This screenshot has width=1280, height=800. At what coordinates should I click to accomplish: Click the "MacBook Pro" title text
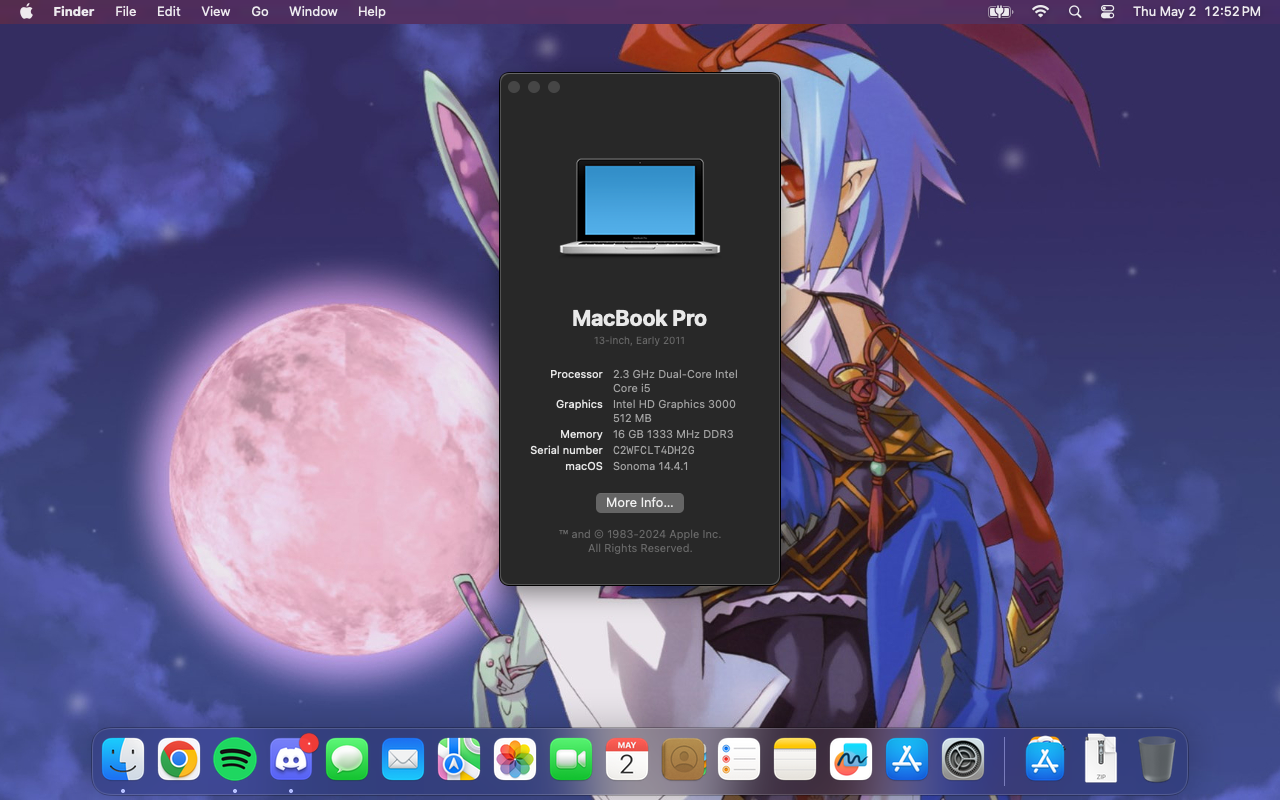point(640,318)
